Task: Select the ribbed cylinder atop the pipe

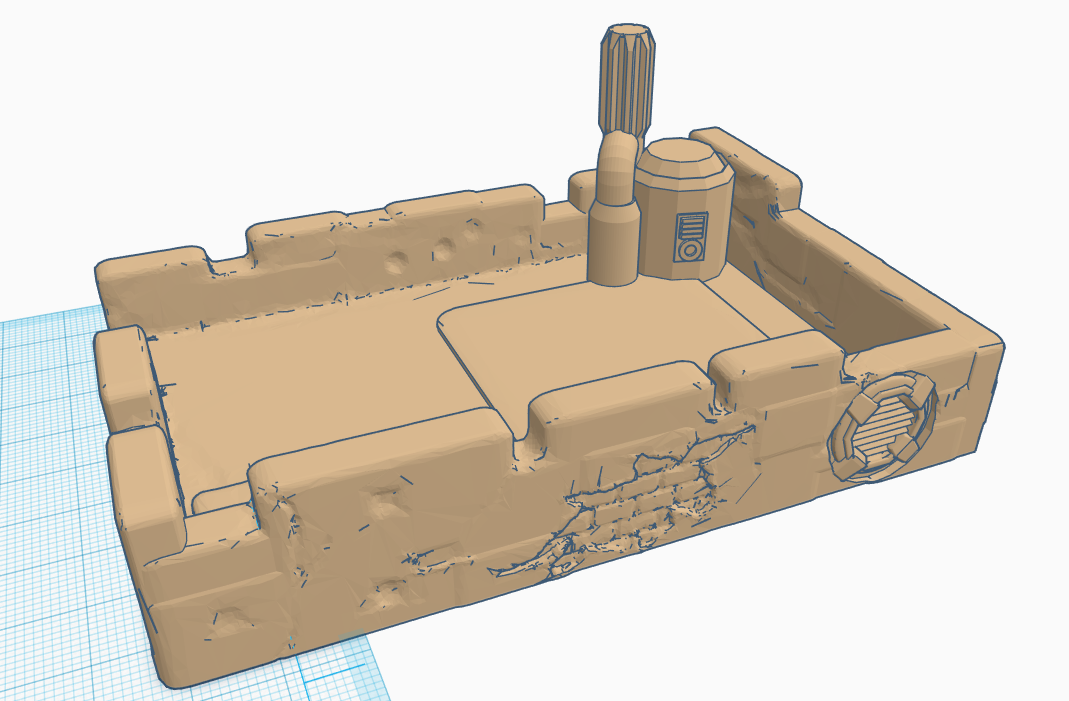Action: (627, 78)
